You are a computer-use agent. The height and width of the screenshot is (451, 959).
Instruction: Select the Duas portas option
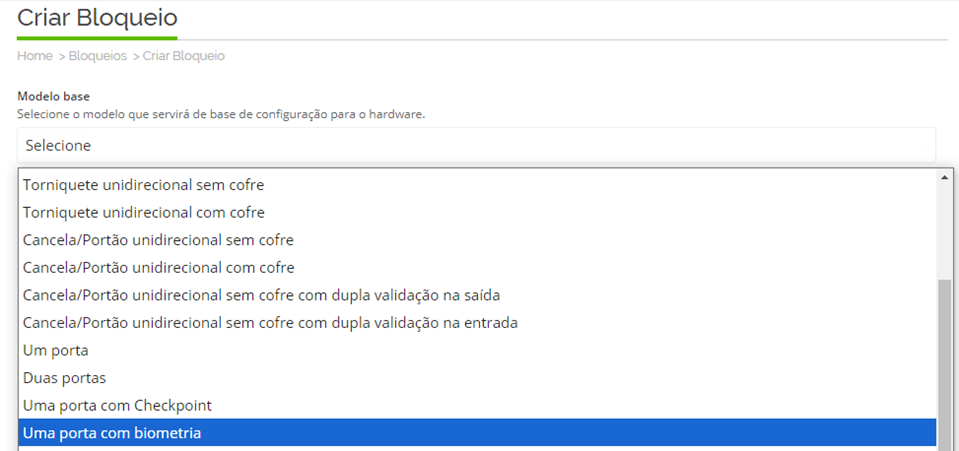coord(477,378)
